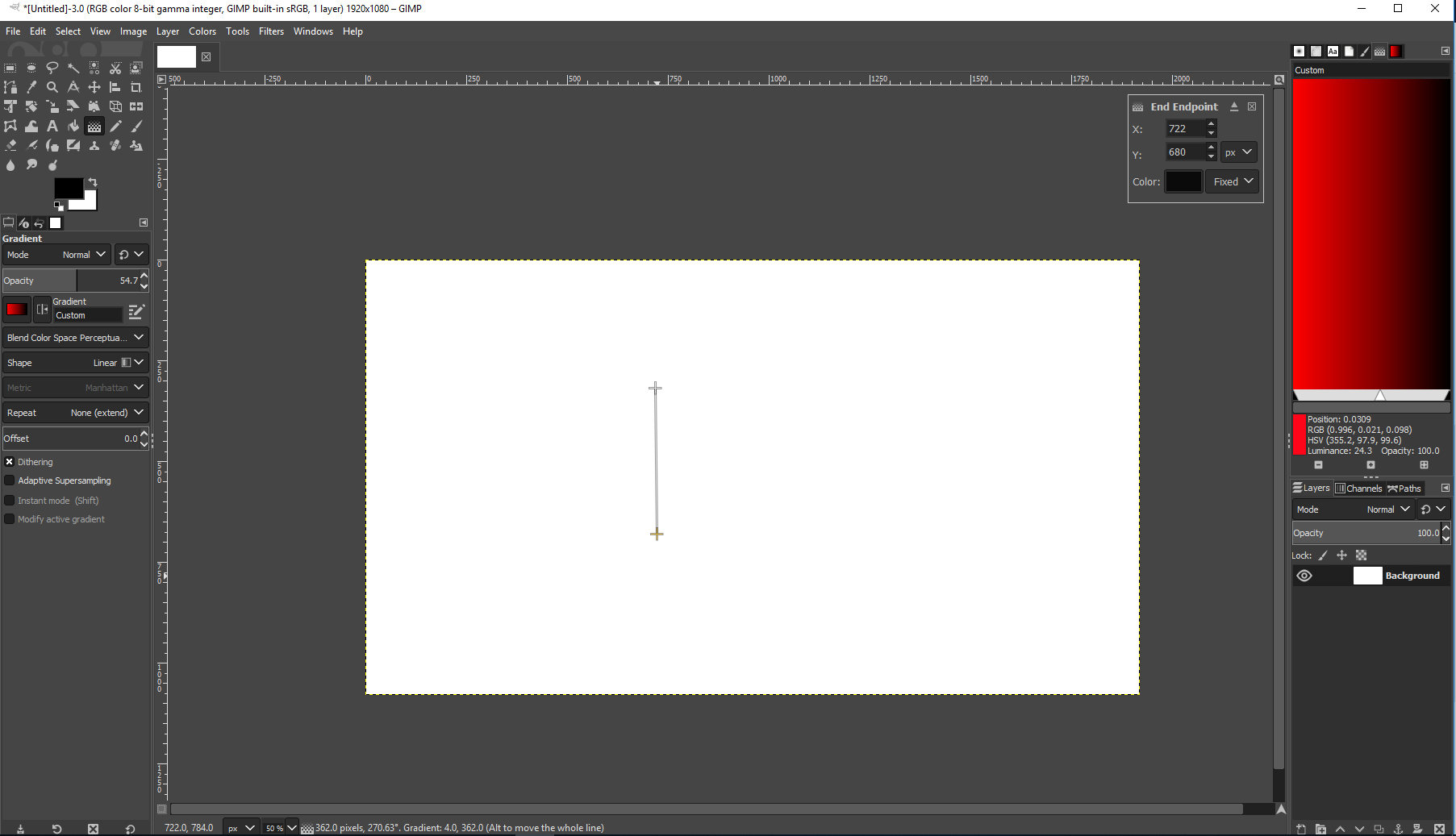1456x836 pixels.
Task: Open the gradient editor edit button
Action: pyautogui.click(x=136, y=310)
